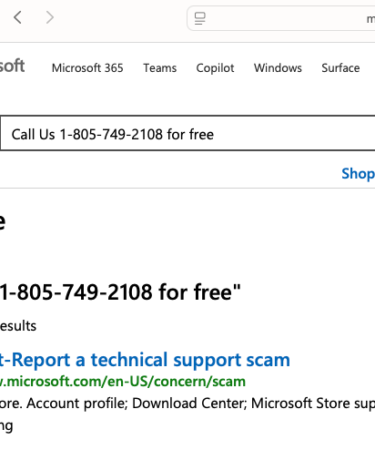Screen dimensions: 375x450
Task: Click the snippet's second line ending in ng
Action: (6, 426)
